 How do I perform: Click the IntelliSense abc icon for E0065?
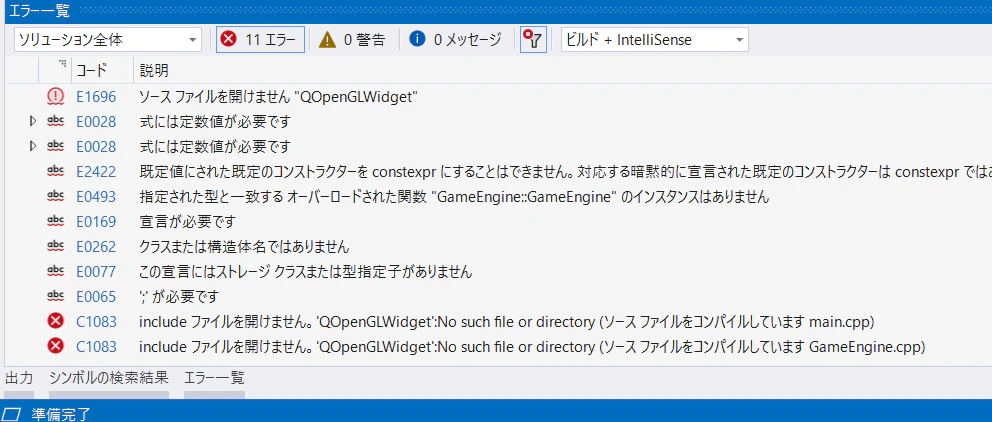pos(56,297)
